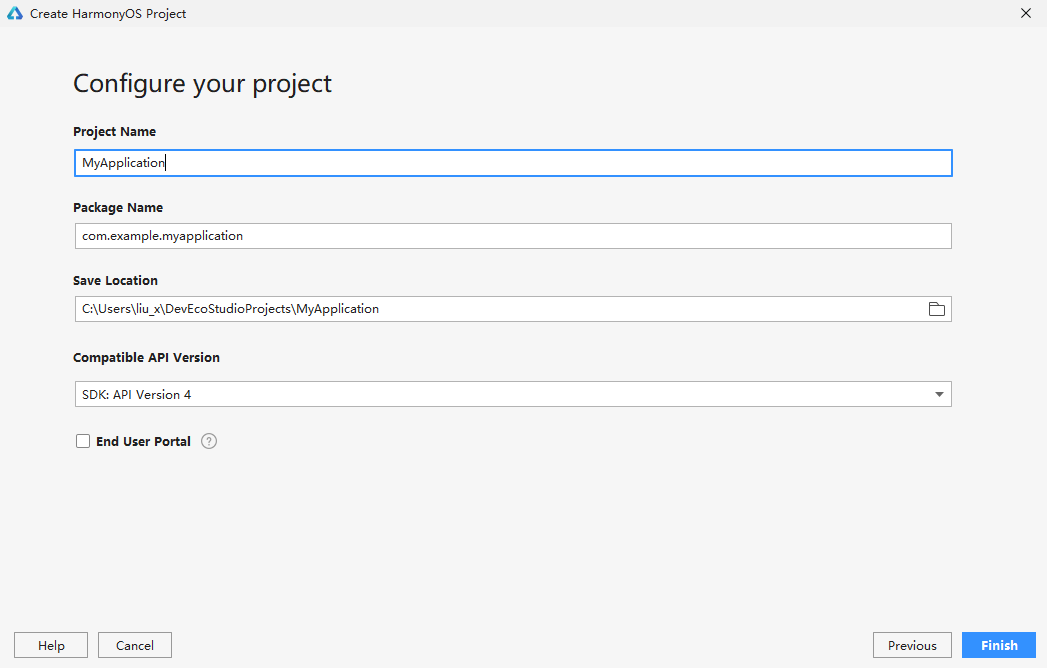Go back with the Previous button
Image resolution: width=1047 pixels, height=668 pixels.
point(912,645)
